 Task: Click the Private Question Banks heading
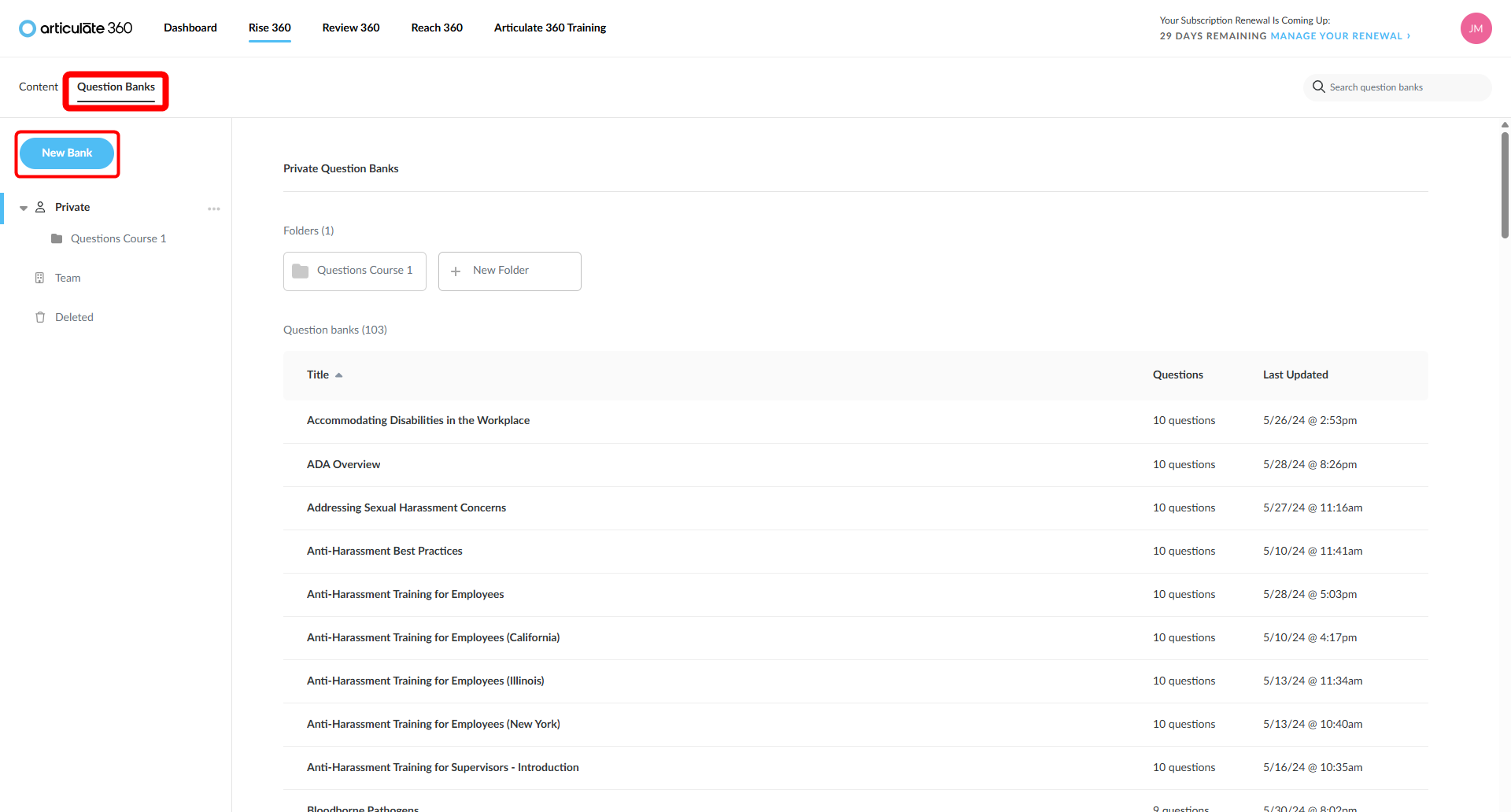(x=341, y=168)
